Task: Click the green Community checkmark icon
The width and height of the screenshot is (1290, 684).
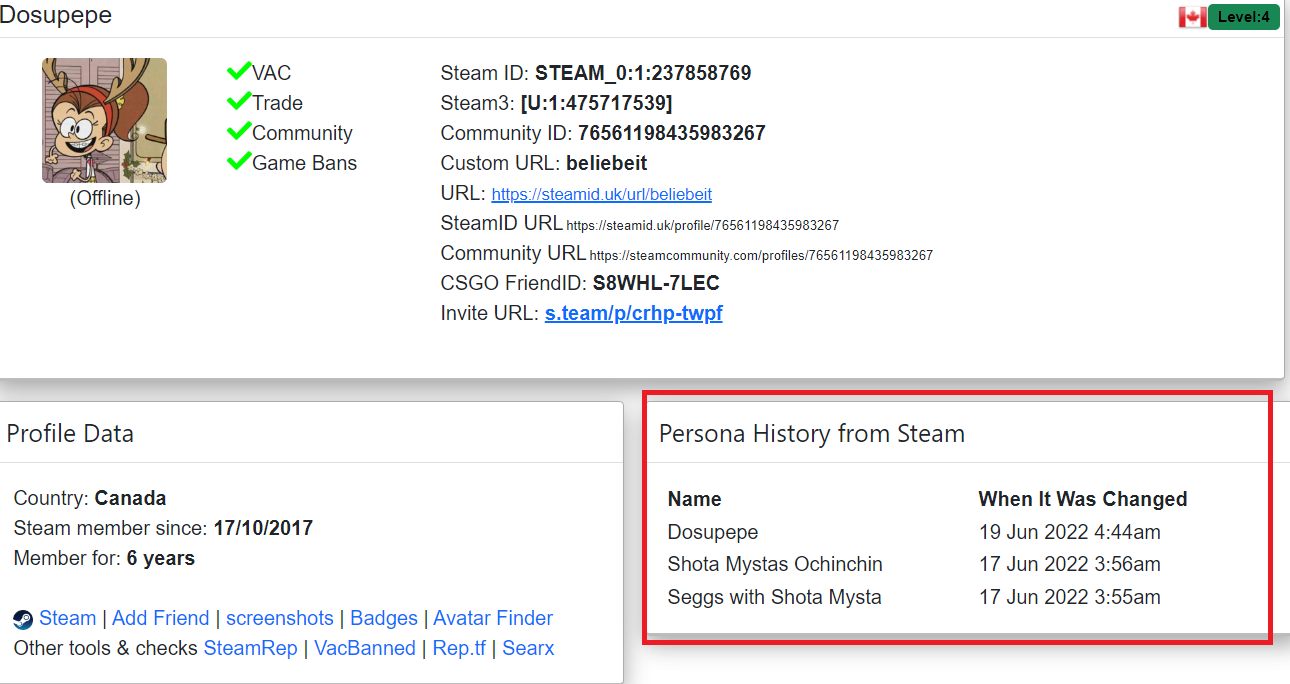Action: 238,131
